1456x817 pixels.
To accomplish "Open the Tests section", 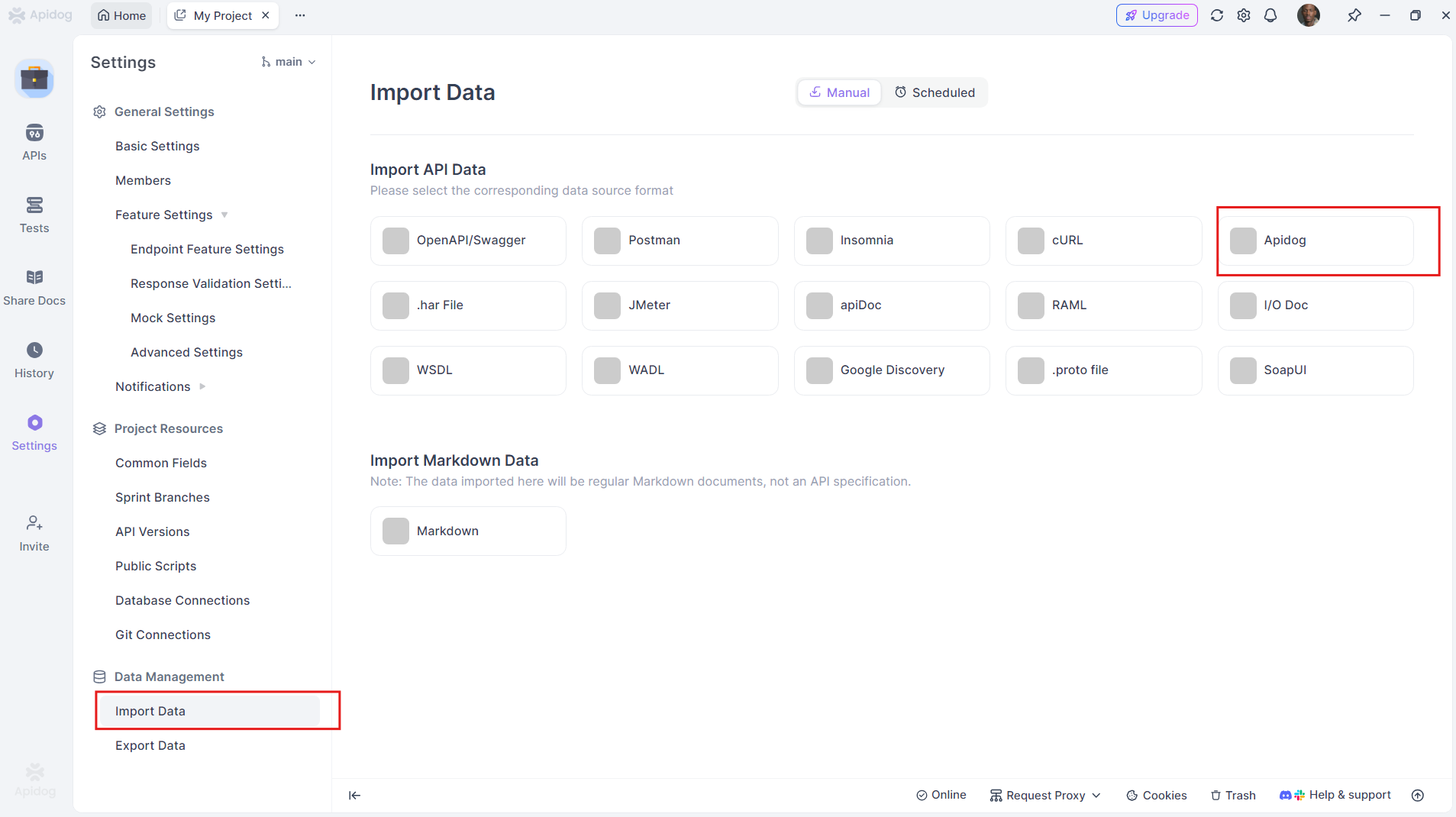I will tap(34, 215).
